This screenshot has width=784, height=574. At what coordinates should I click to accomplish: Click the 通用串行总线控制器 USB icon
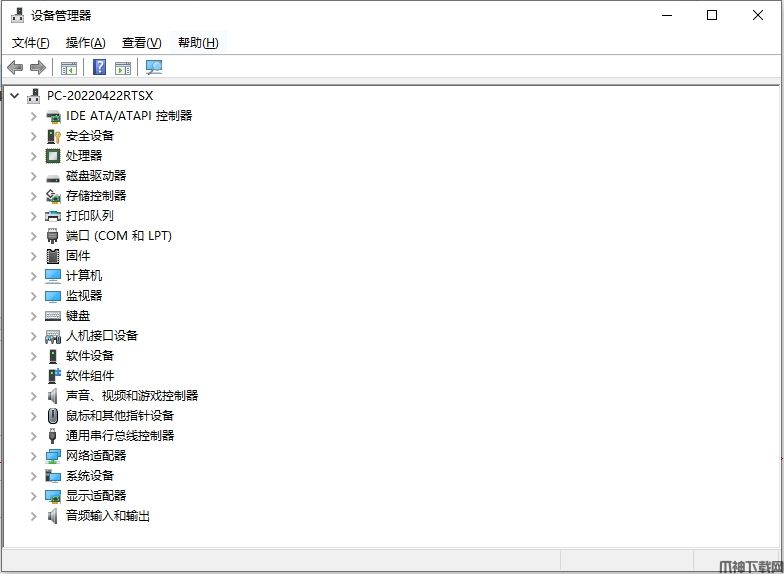coord(53,436)
